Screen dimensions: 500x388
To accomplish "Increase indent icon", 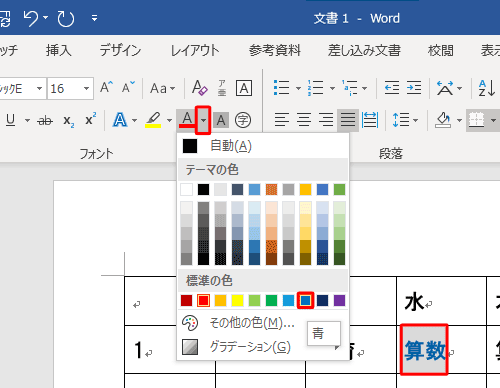I will point(414,88).
